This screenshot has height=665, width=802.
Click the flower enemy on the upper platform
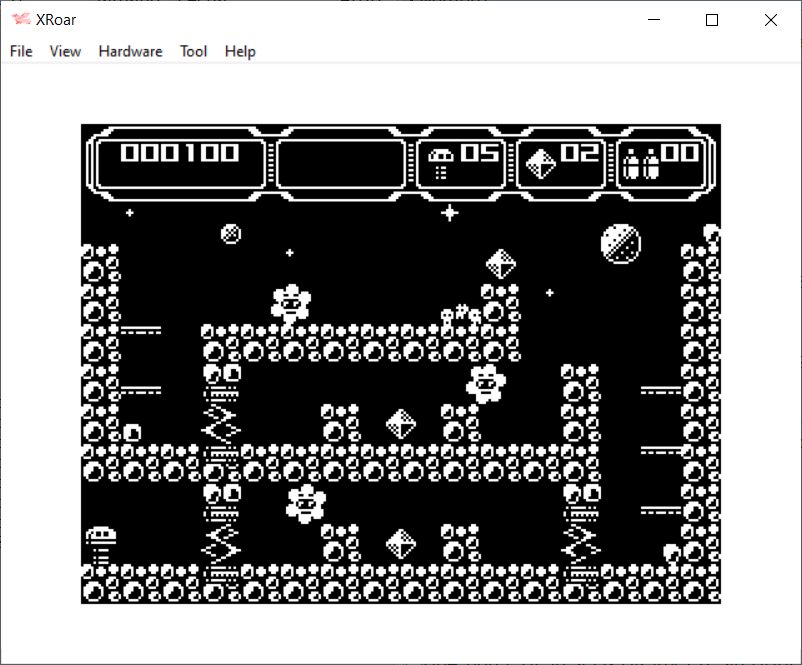pos(291,302)
